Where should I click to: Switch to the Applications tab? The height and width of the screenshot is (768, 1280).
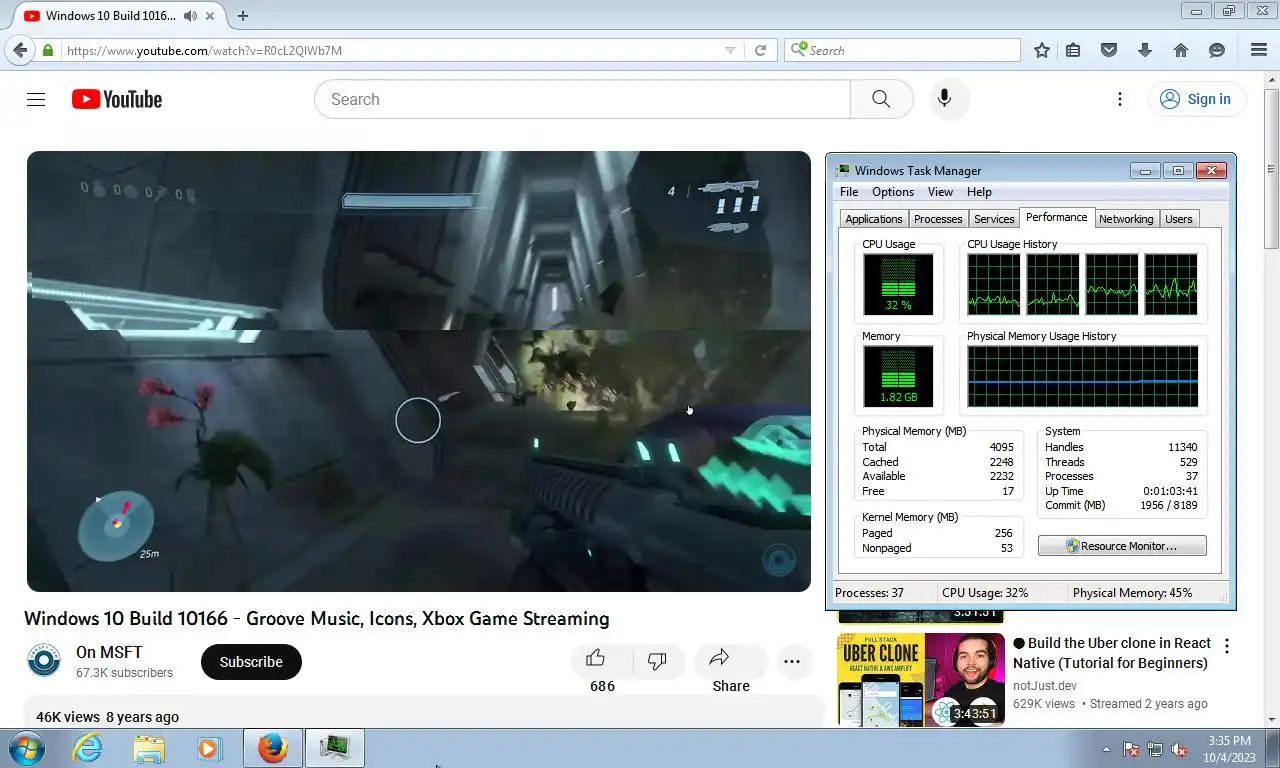pos(874,219)
